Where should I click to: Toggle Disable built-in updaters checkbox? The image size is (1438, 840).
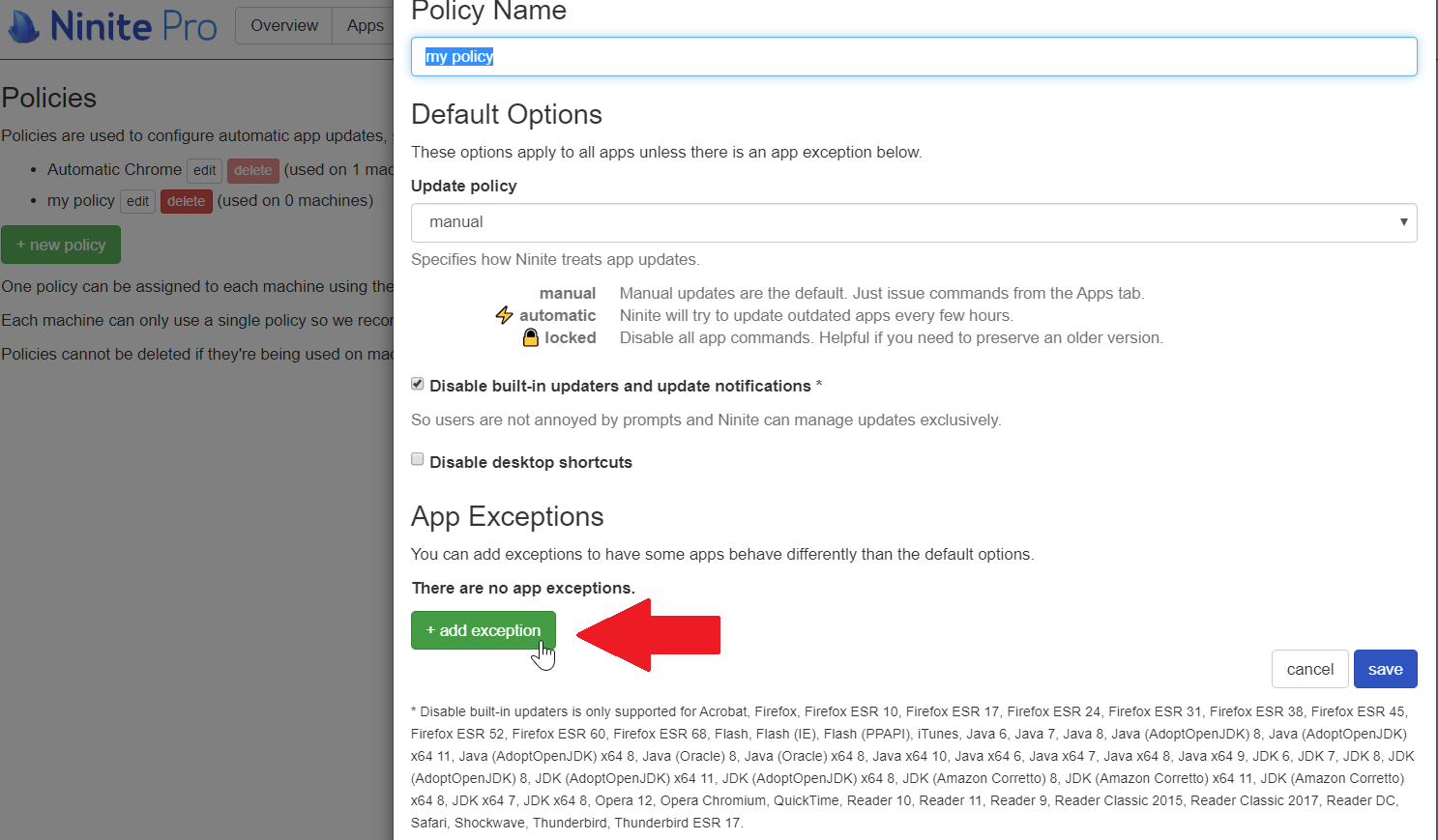(418, 384)
